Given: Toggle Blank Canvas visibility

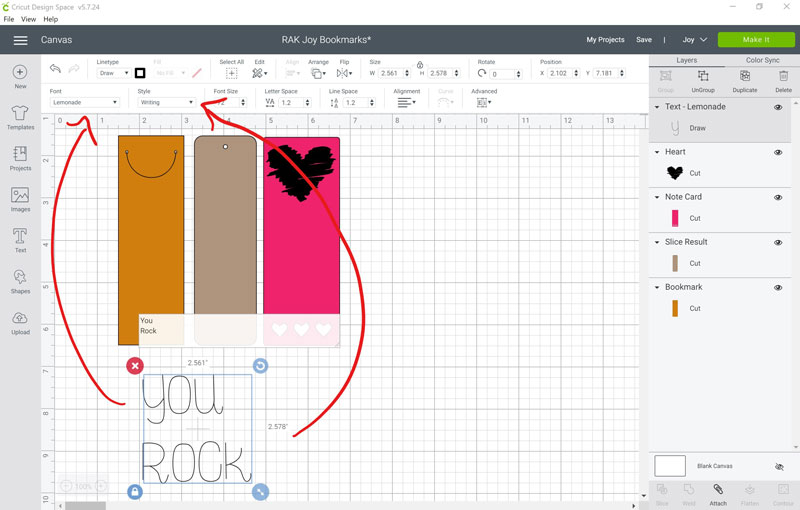Looking at the screenshot, I should pyautogui.click(x=779, y=467).
